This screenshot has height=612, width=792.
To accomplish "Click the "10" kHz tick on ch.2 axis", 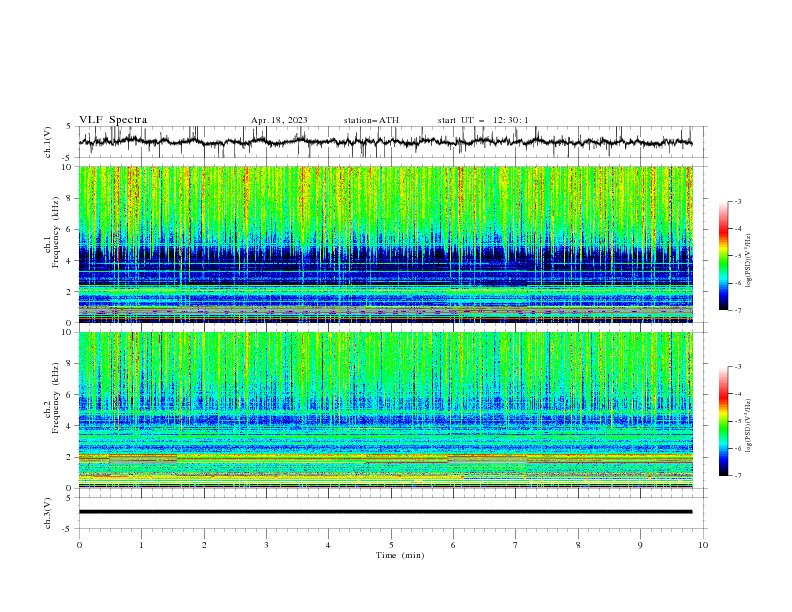I will [x=69, y=332].
